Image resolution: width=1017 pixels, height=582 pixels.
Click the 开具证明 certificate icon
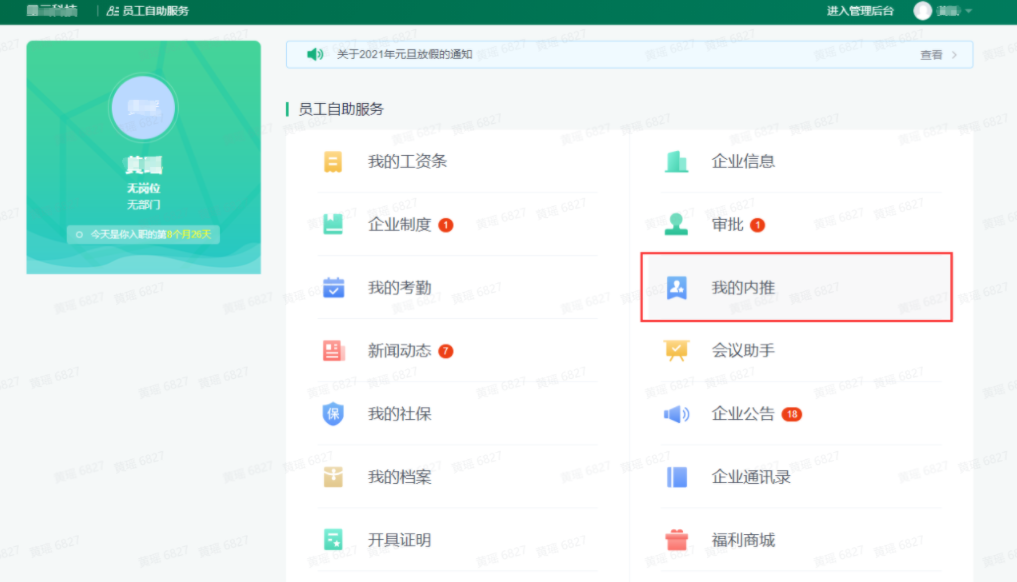coord(333,540)
